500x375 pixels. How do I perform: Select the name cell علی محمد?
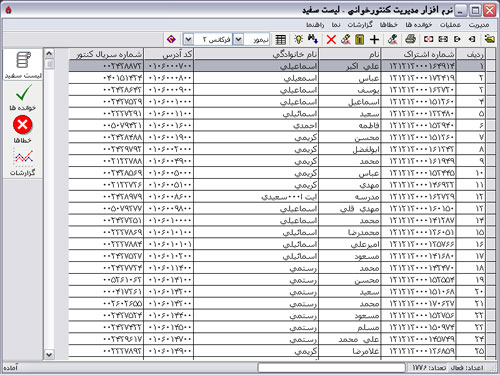click(x=350, y=339)
